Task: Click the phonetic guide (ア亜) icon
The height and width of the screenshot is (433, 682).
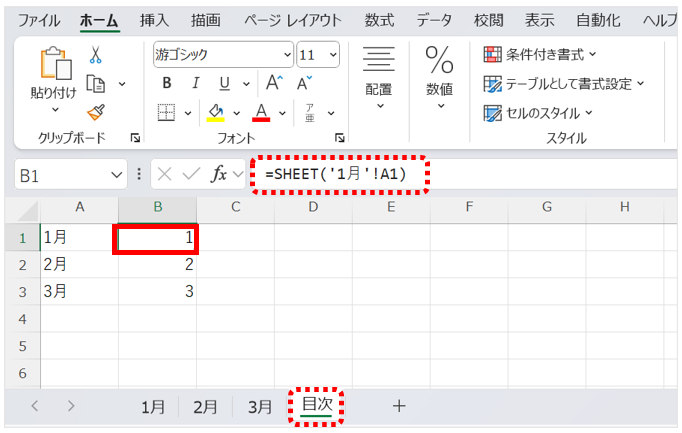Action: point(310,113)
